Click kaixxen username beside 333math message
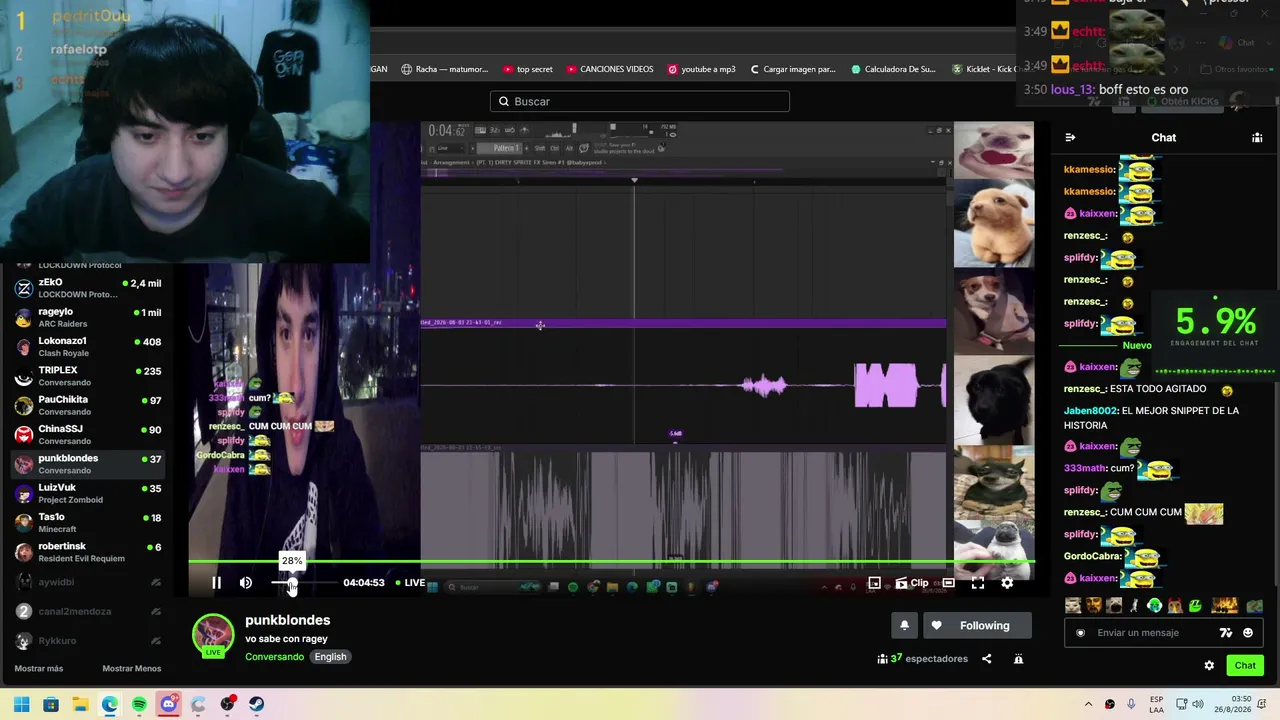 pos(1098,446)
